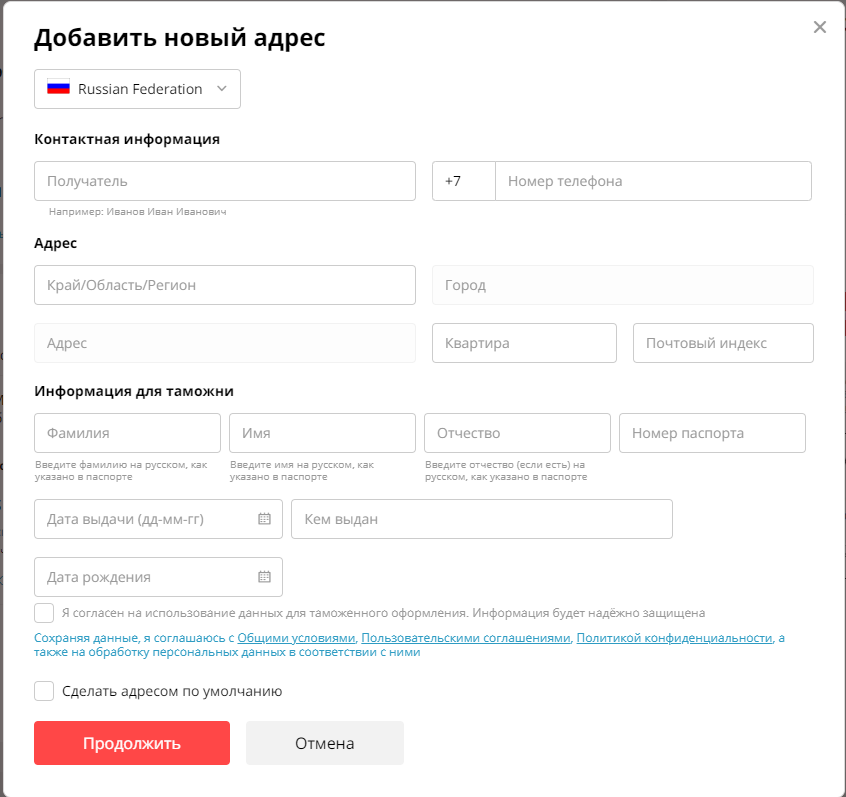Close the add new address dialog

[820, 27]
